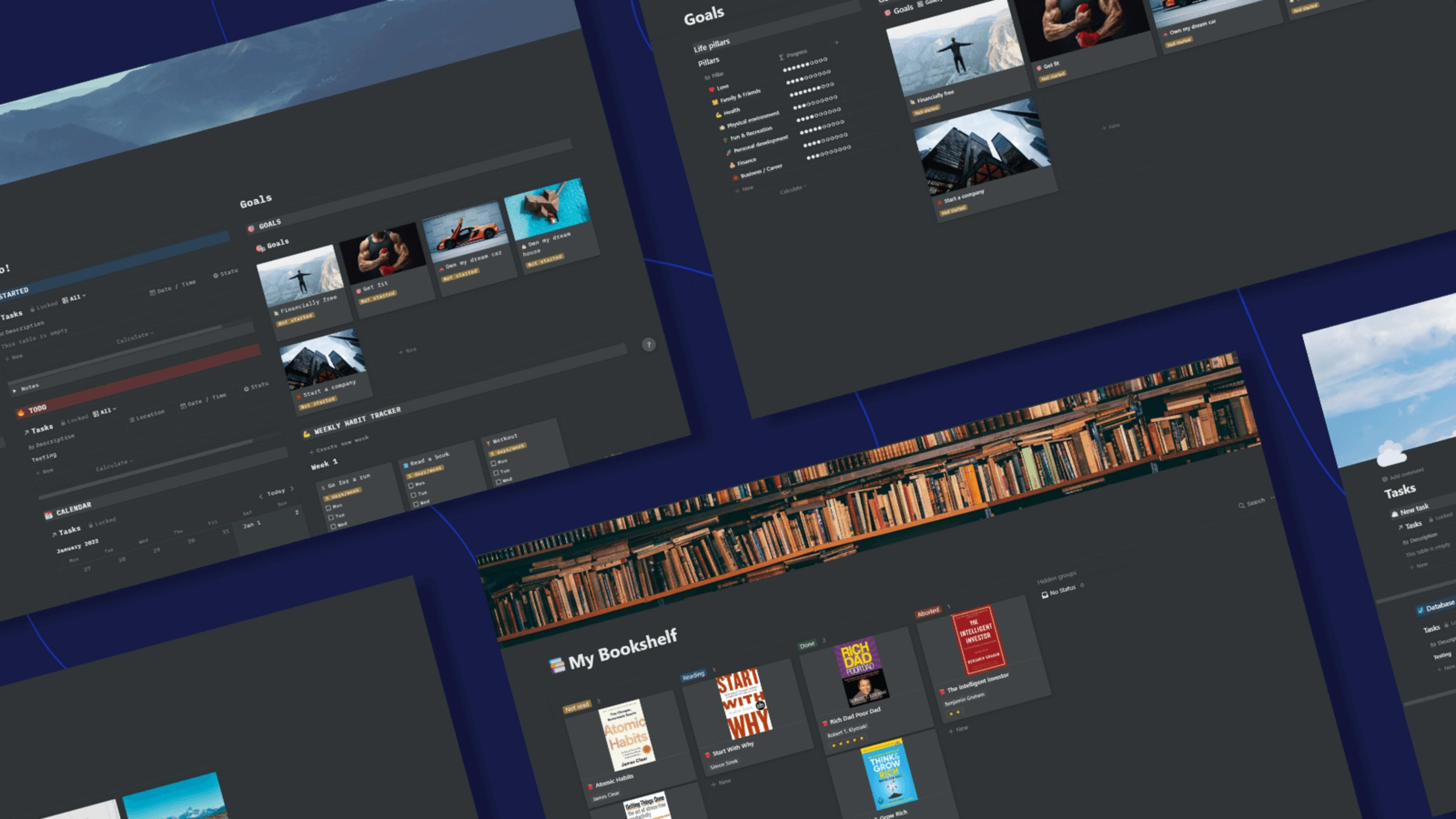Viewport: 1456px width, 819px height.
Task: Click the flexed arm icon by WEEKLY HABIT TRACKER
Action: point(306,434)
